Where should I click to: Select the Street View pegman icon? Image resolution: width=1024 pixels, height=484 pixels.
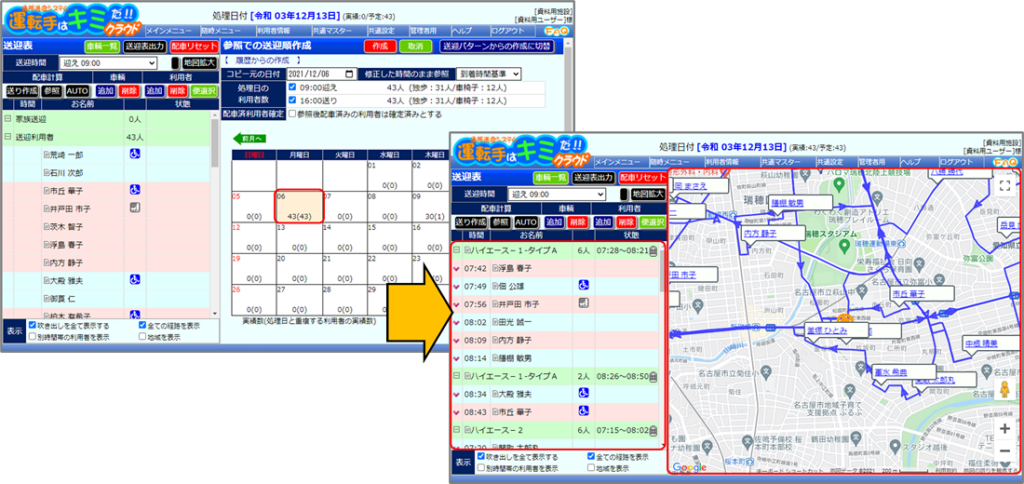pos(1004,391)
